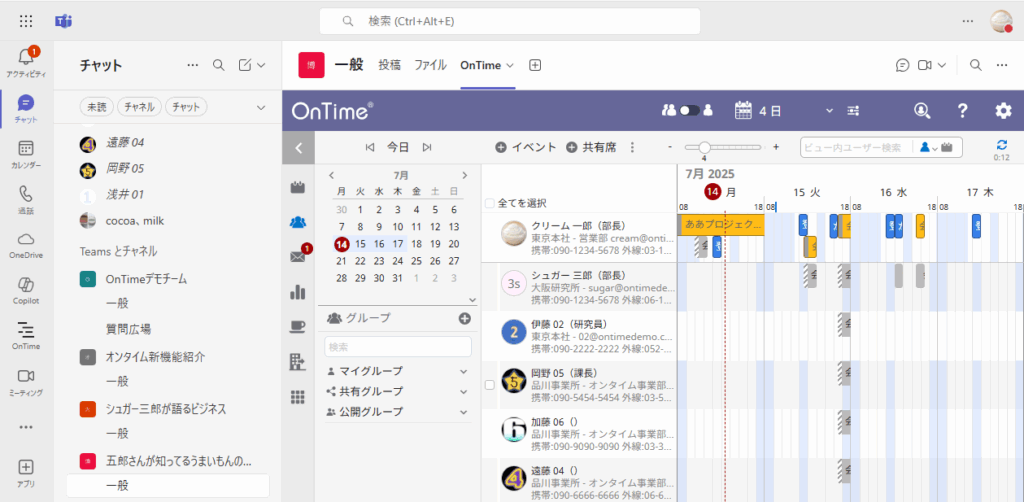Image resolution: width=1024 pixels, height=502 pixels.
Task: Switch to the ファイル tab
Action: point(430,65)
